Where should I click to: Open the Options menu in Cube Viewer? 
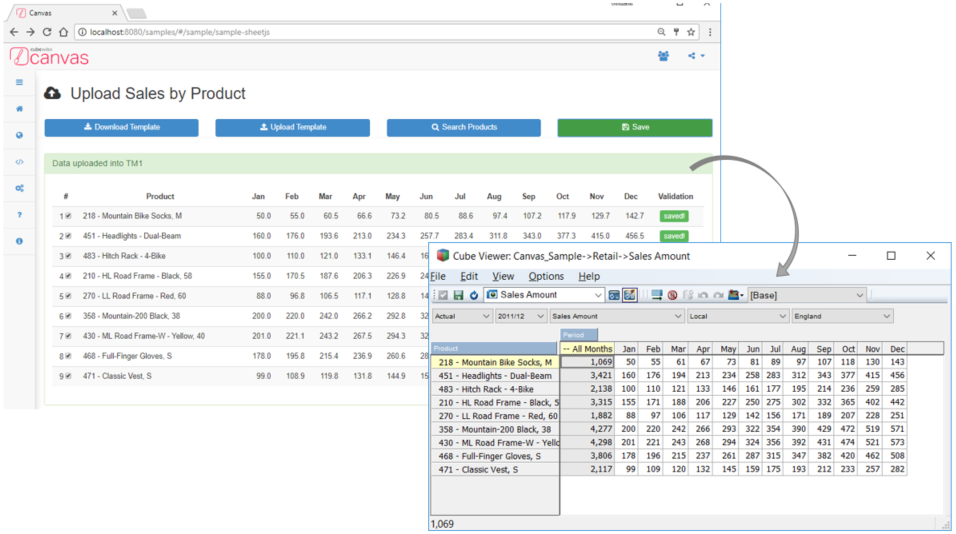tap(546, 276)
